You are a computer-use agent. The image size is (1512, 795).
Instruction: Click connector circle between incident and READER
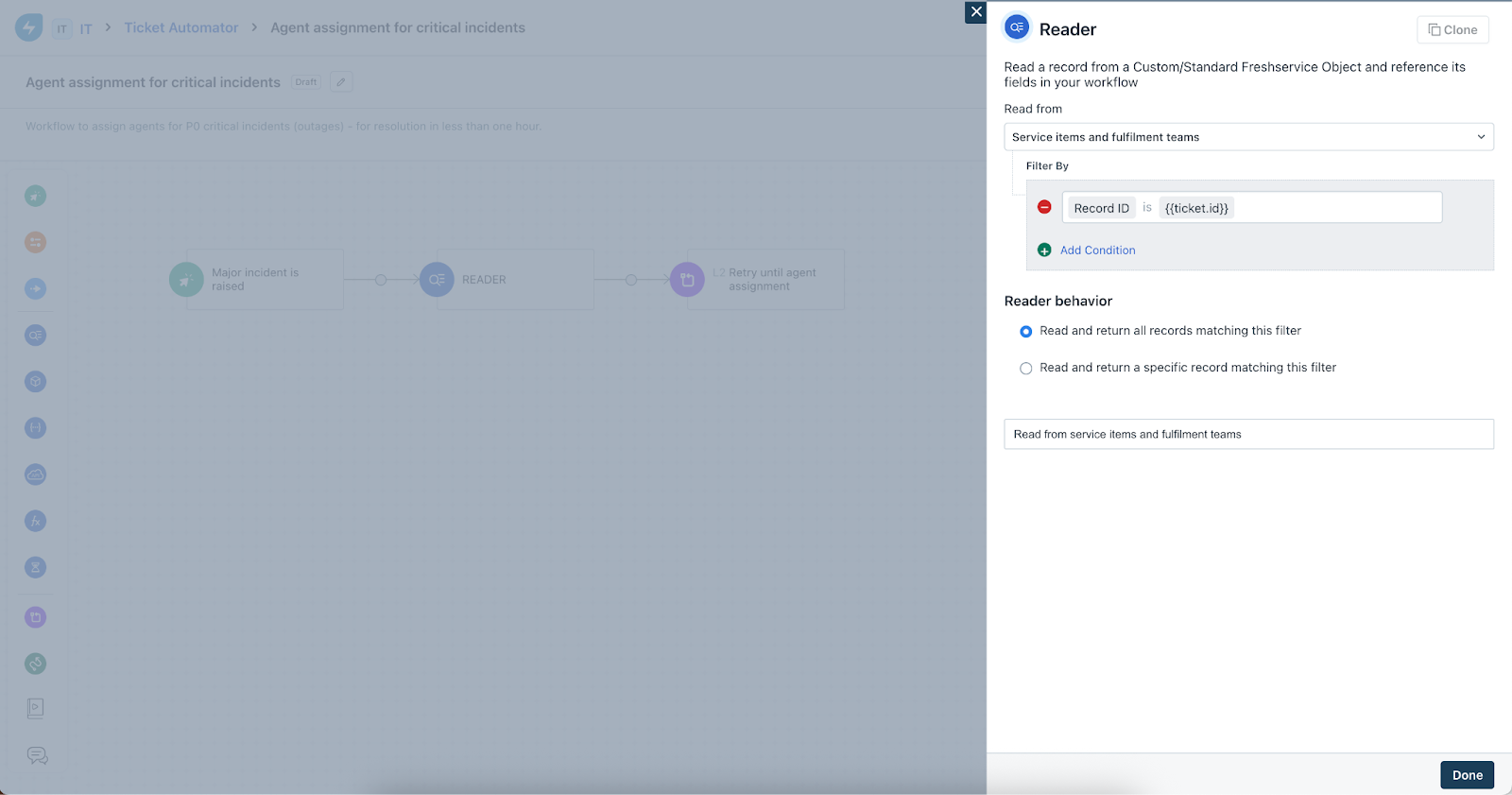coord(381,280)
